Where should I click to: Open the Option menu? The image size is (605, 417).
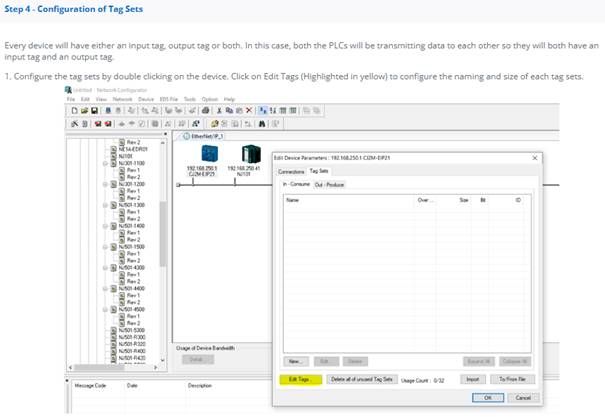[x=210, y=99]
